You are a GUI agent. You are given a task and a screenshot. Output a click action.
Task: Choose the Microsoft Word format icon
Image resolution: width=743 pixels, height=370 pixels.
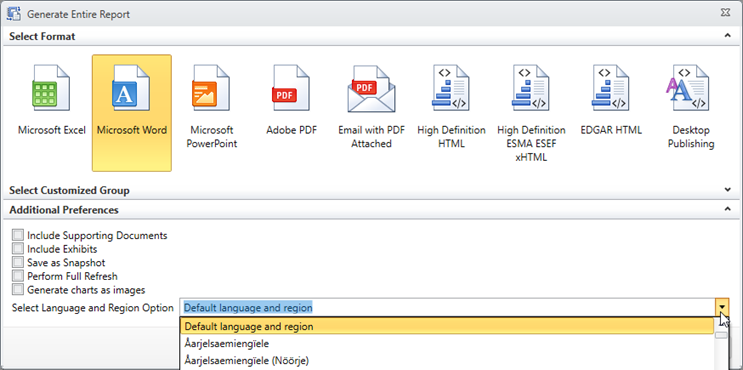point(131,89)
